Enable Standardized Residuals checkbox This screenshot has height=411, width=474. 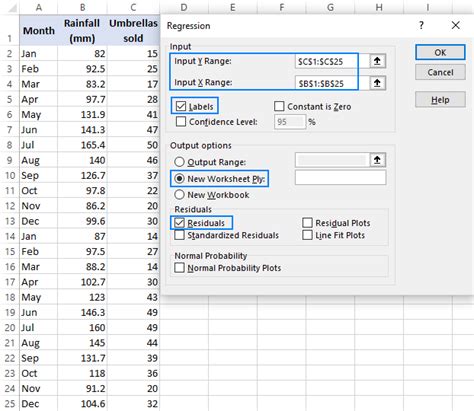[179, 235]
